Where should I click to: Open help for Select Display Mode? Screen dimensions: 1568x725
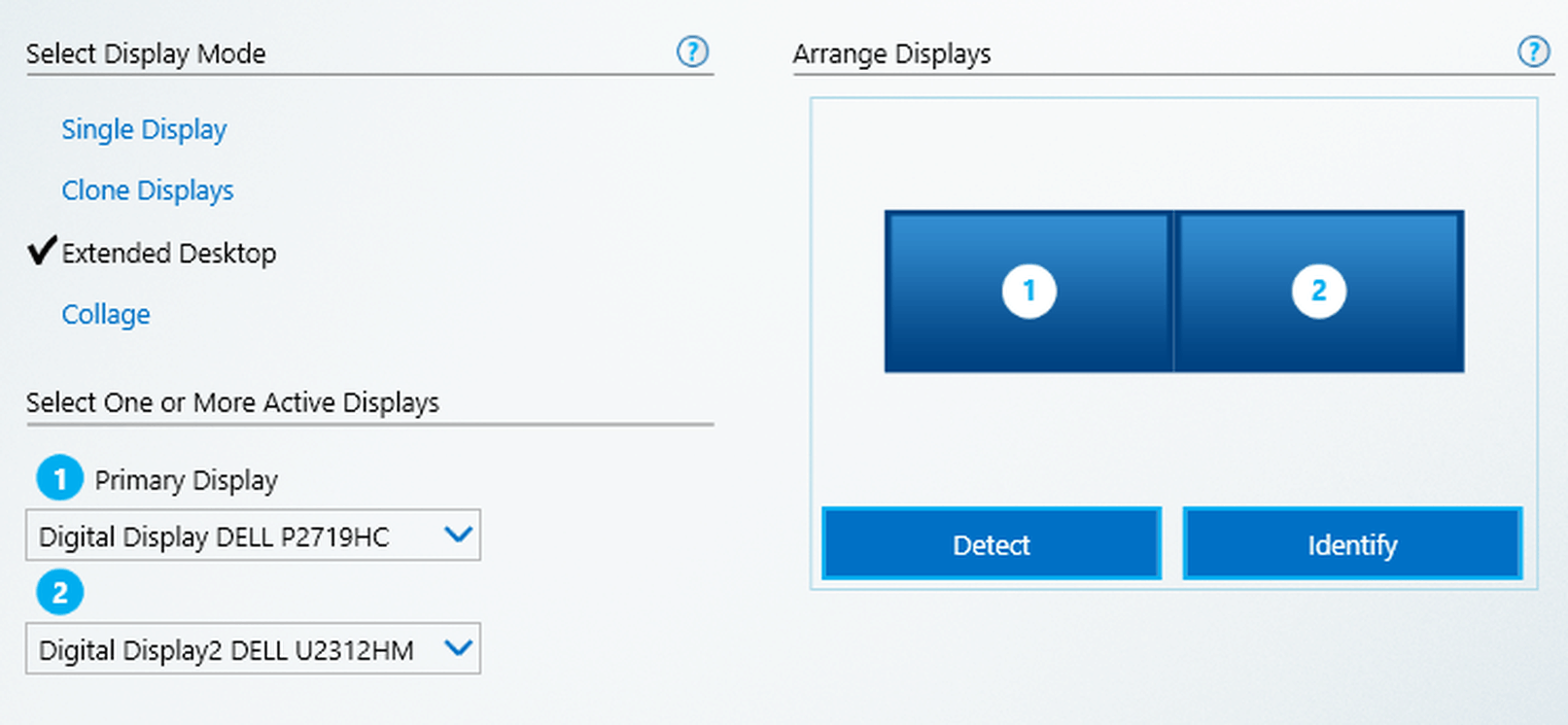692,52
